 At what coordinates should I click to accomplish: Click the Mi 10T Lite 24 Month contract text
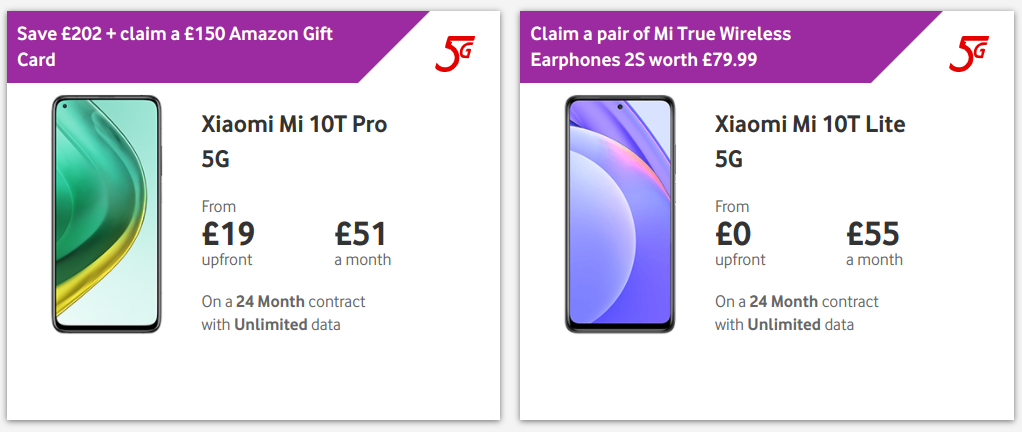pos(796,302)
